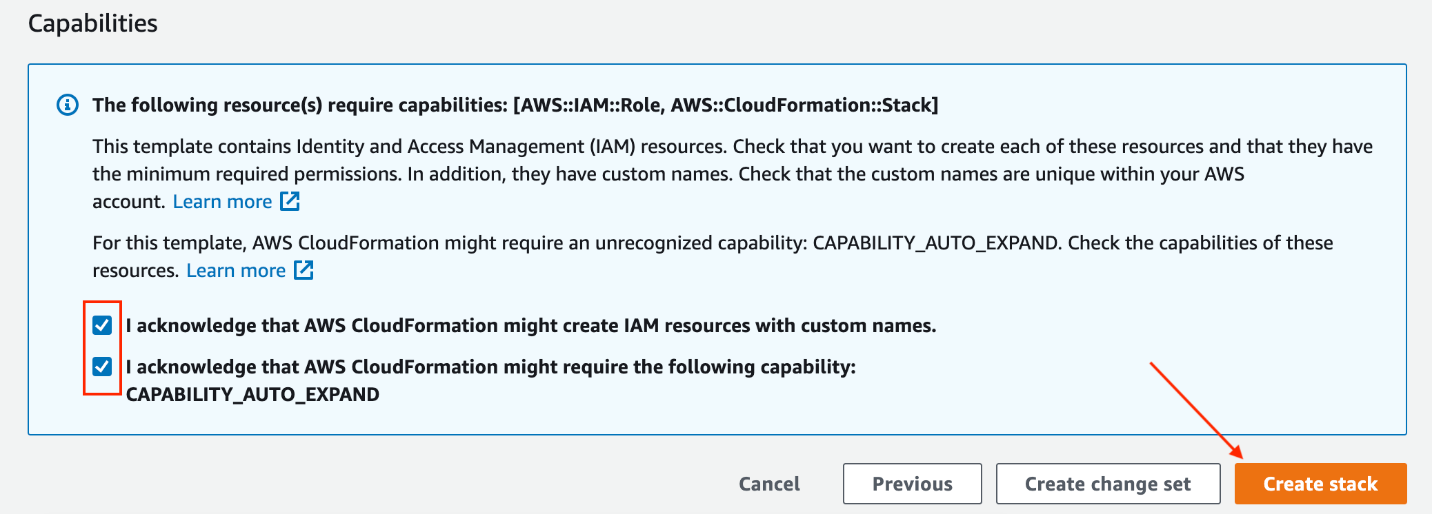Viewport: 1432px width, 514px height.
Task: Open Learn more link about IAM resources
Action: click(222, 202)
